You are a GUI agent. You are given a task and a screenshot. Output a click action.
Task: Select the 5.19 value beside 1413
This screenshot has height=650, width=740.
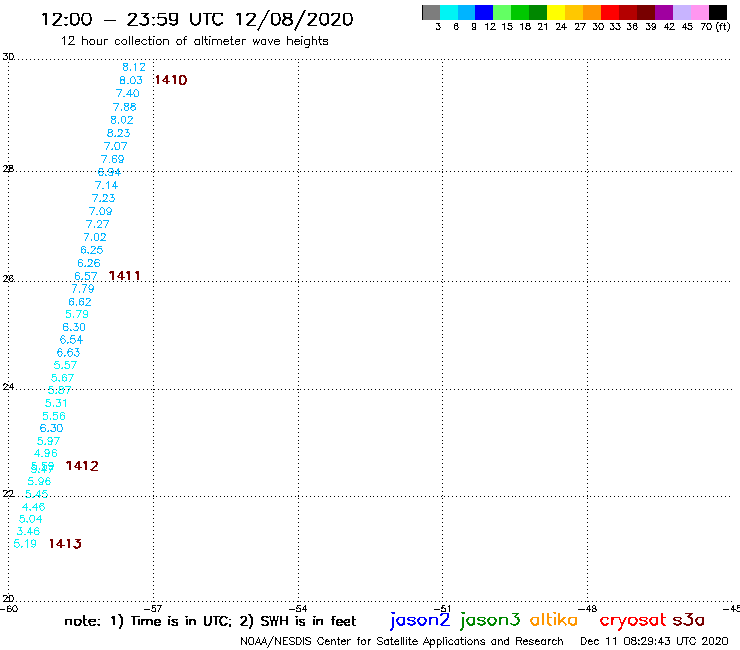tap(25, 544)
